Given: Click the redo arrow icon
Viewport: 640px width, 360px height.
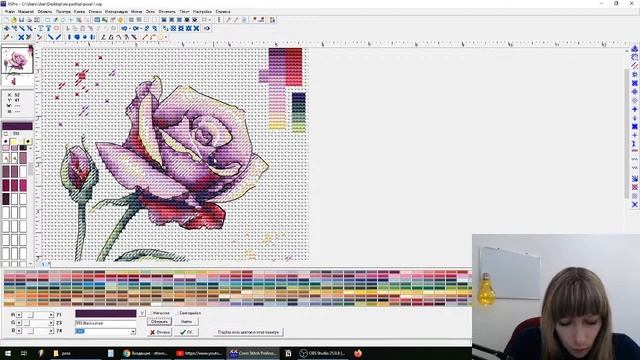Looking at the screenshot, I should (135, 28).
